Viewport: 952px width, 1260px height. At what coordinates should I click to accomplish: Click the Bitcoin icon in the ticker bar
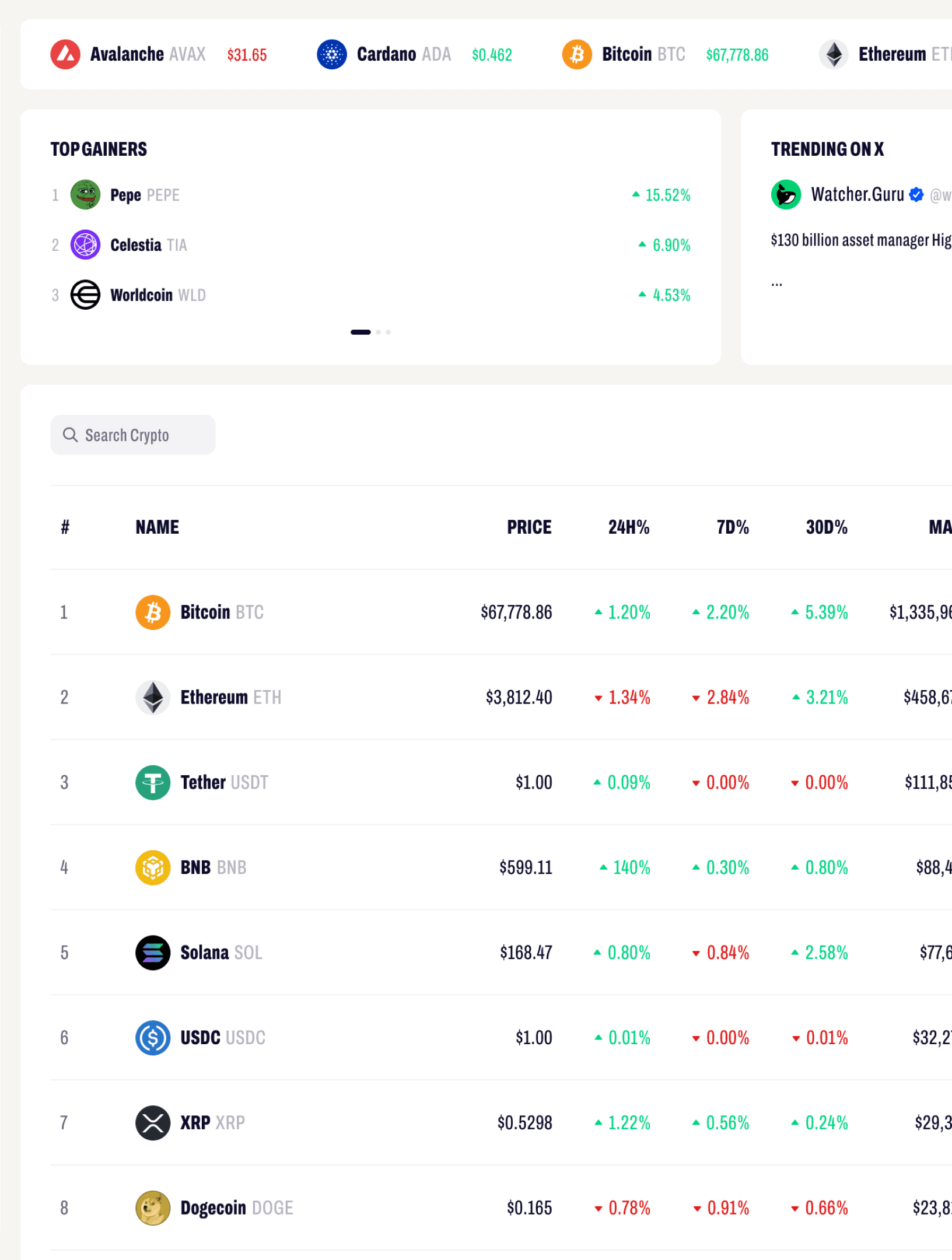576,54
